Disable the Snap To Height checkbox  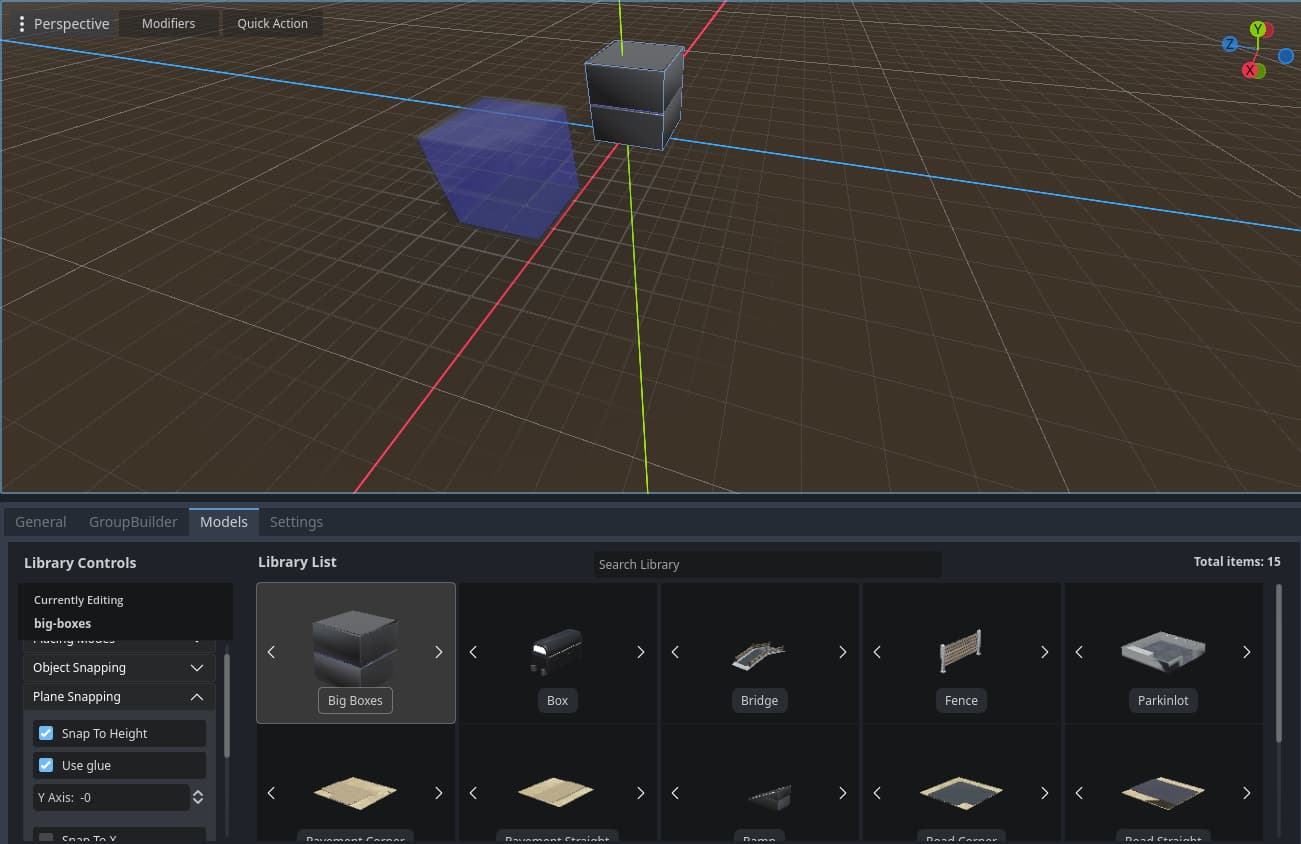[46, 733]
